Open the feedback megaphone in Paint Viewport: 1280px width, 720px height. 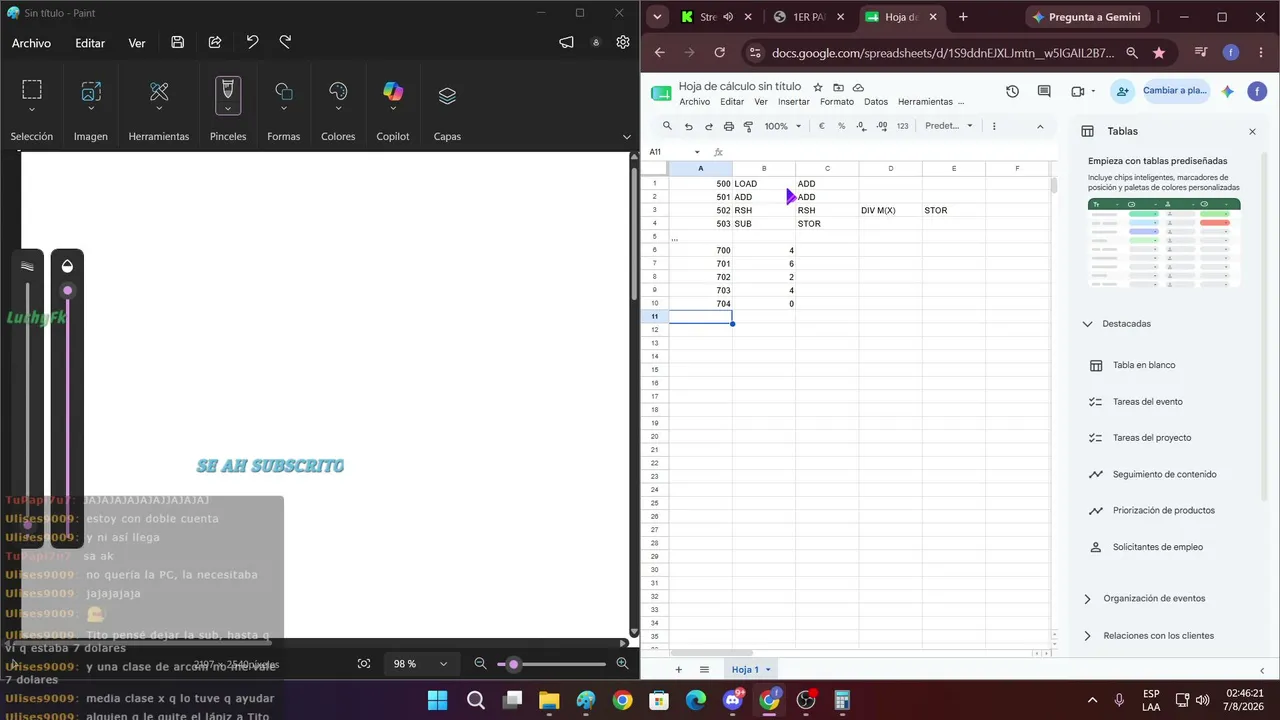pyautogui.click(x=567, y=42)
